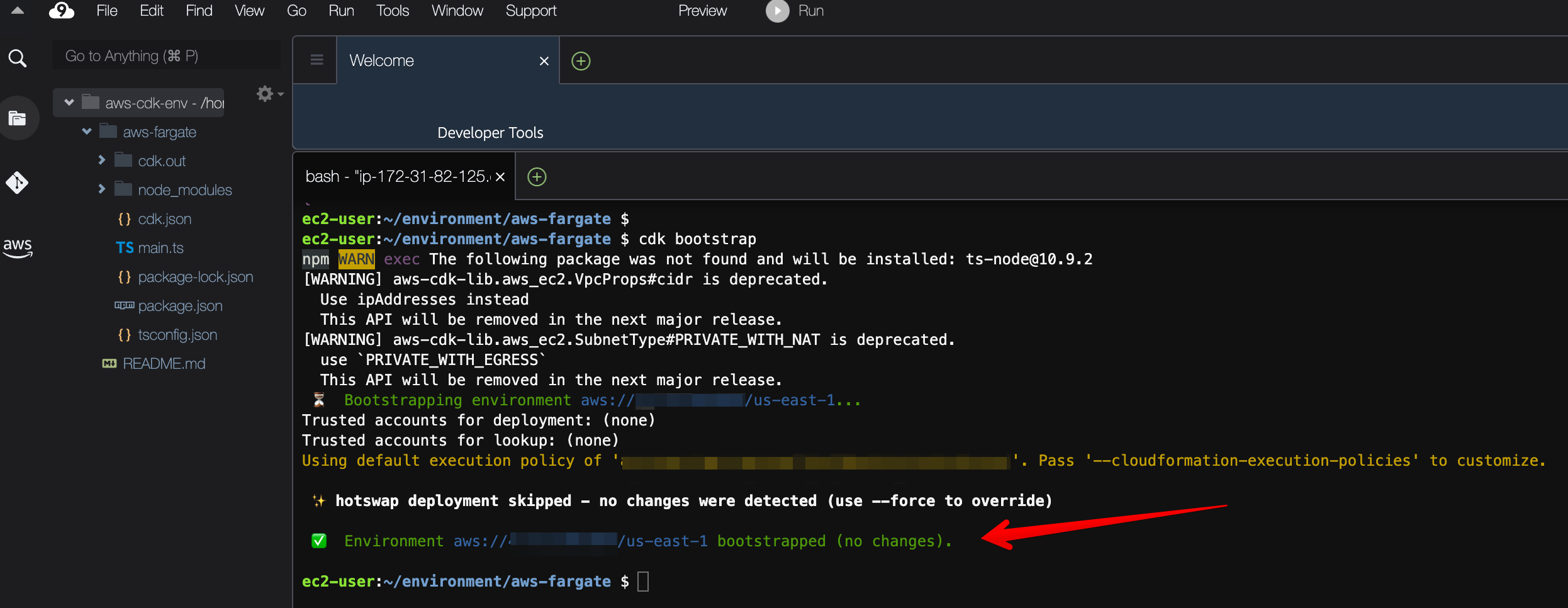Open the file tree gear settings dropdown
This screenshot has width=1568, height=608.
coord(269,94)
